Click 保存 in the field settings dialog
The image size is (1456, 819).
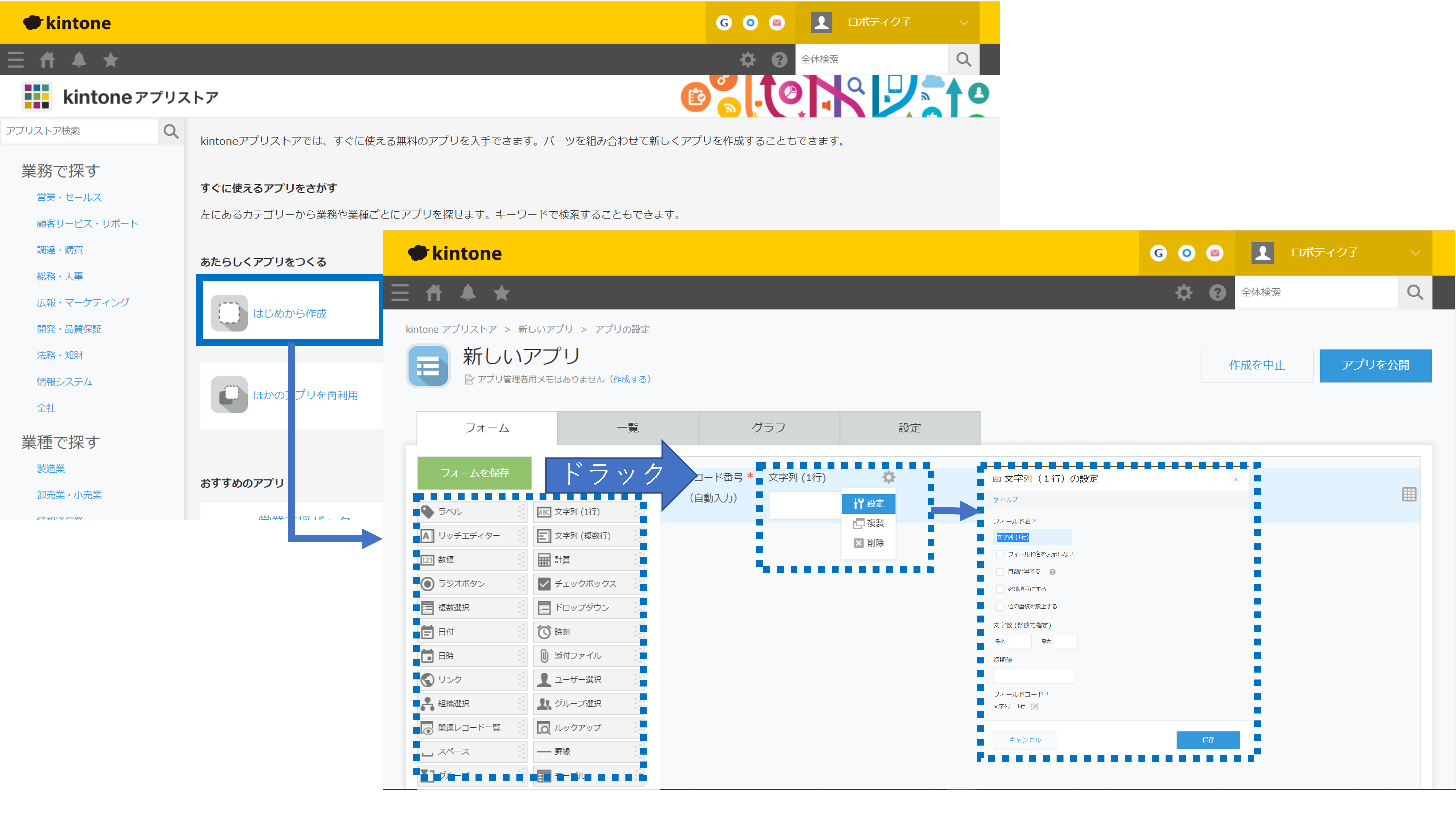[x=1208, y=740]
